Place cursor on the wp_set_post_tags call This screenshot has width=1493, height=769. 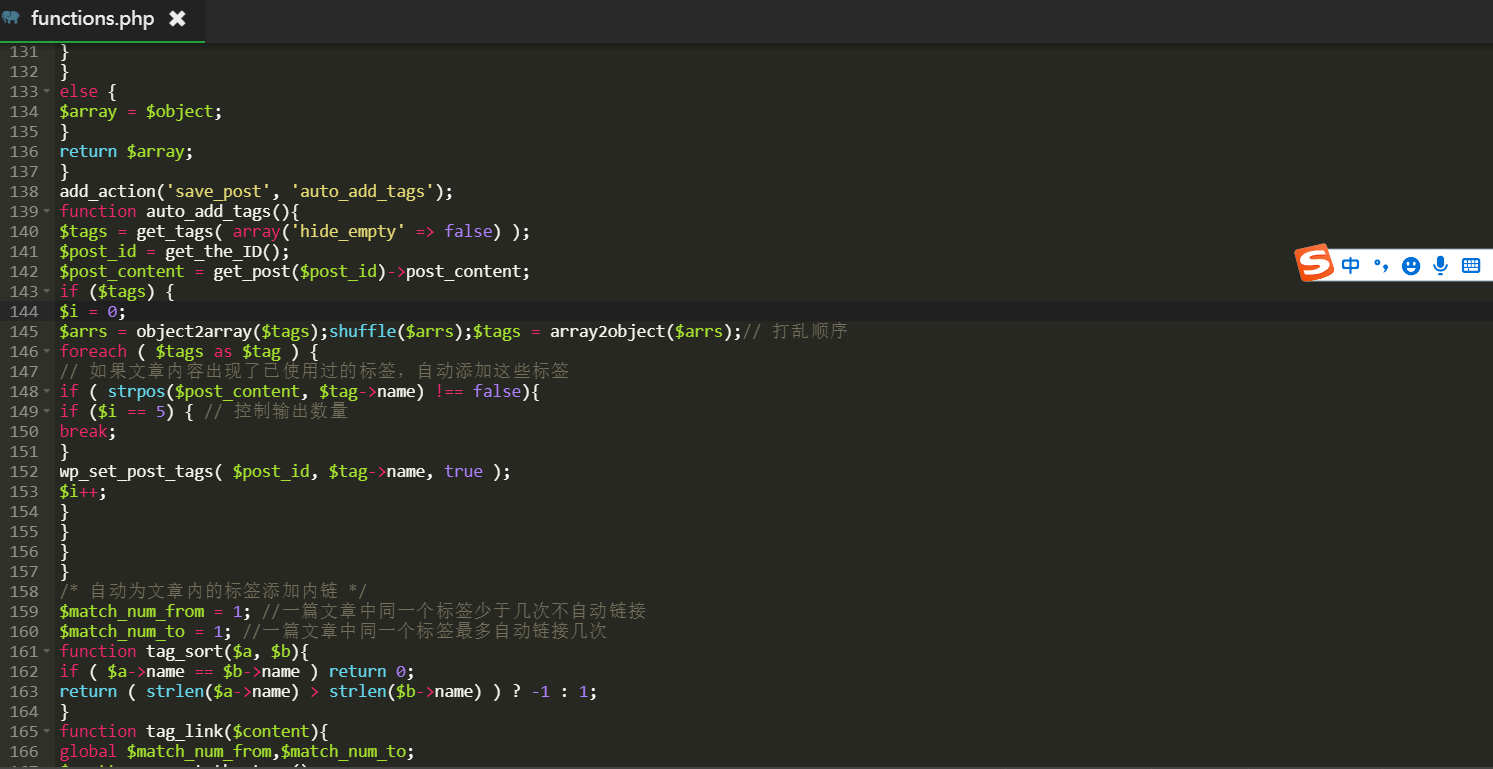pos(136,471)
